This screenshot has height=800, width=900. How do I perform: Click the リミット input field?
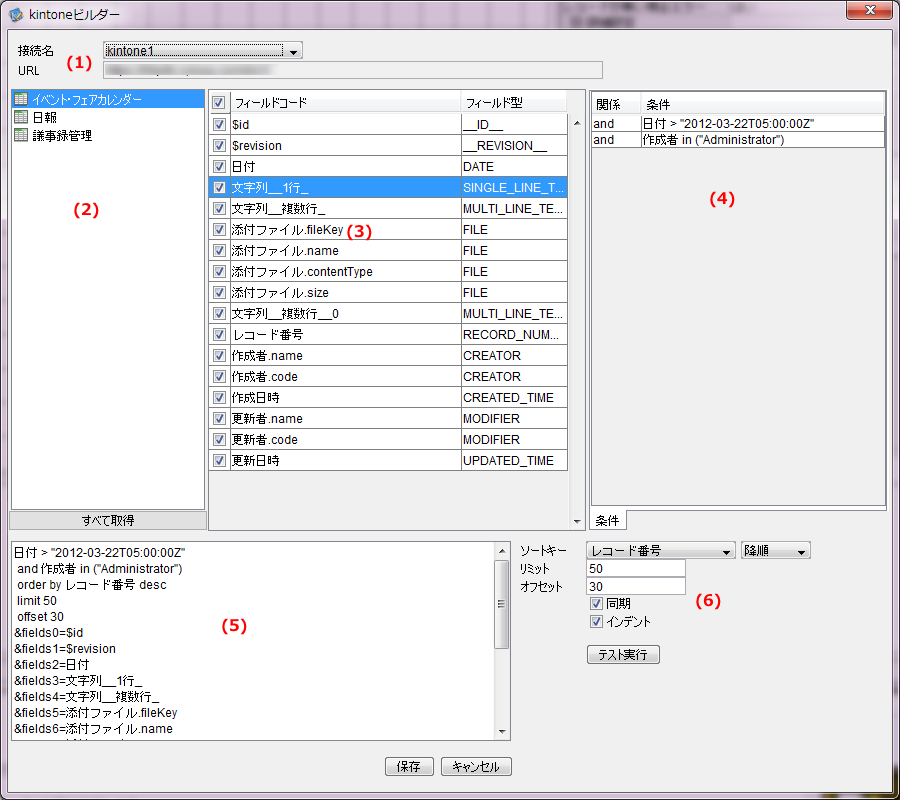click(635, 568)
